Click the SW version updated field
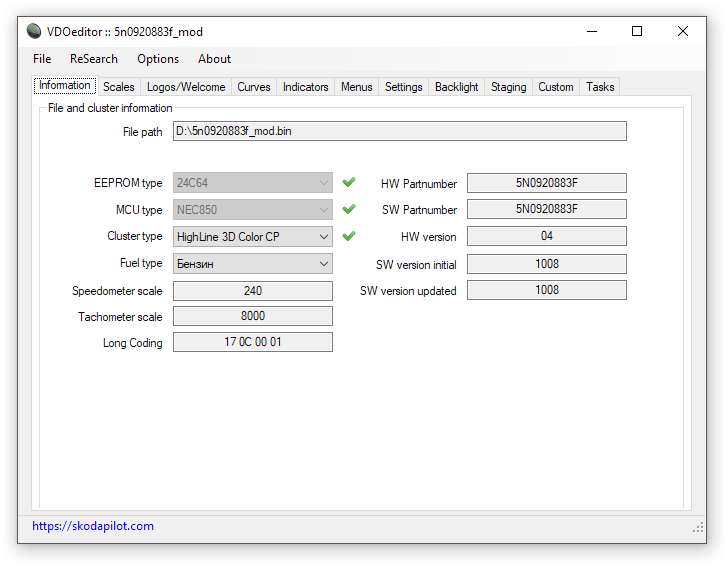 [x=546, y=290]
